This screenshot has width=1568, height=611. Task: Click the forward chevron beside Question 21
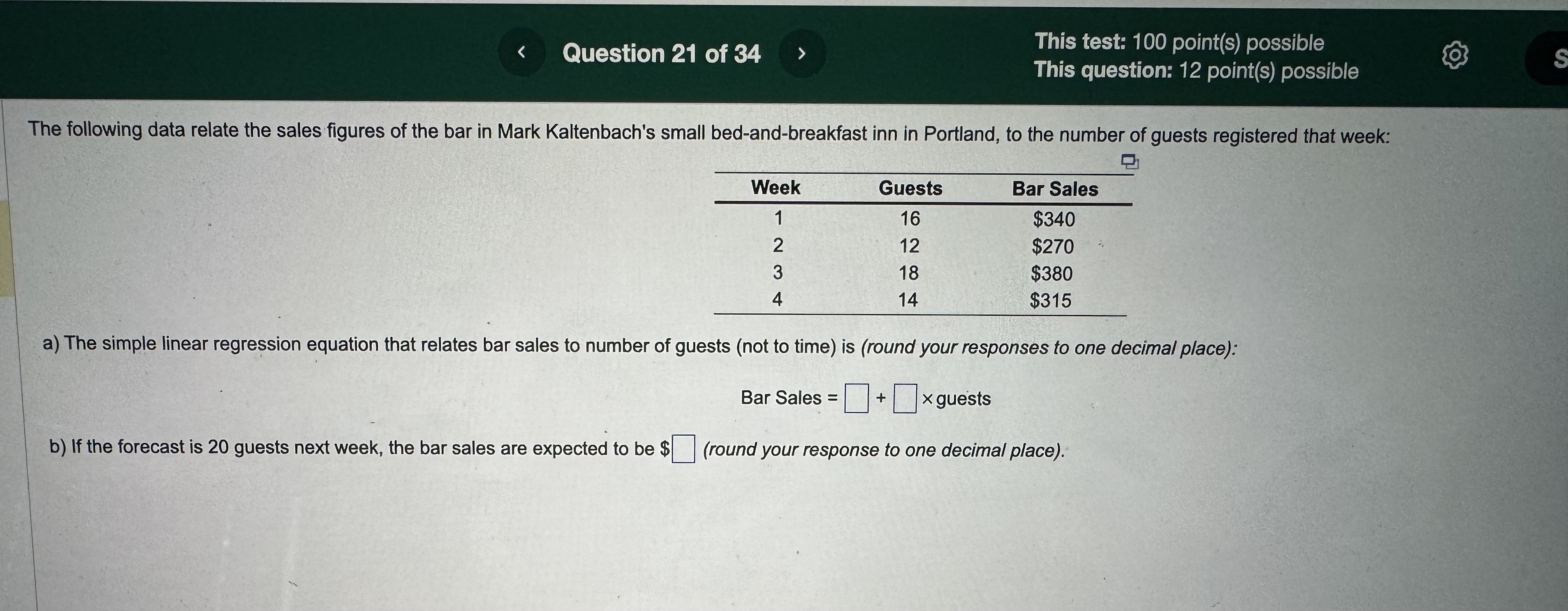(803, 52)
